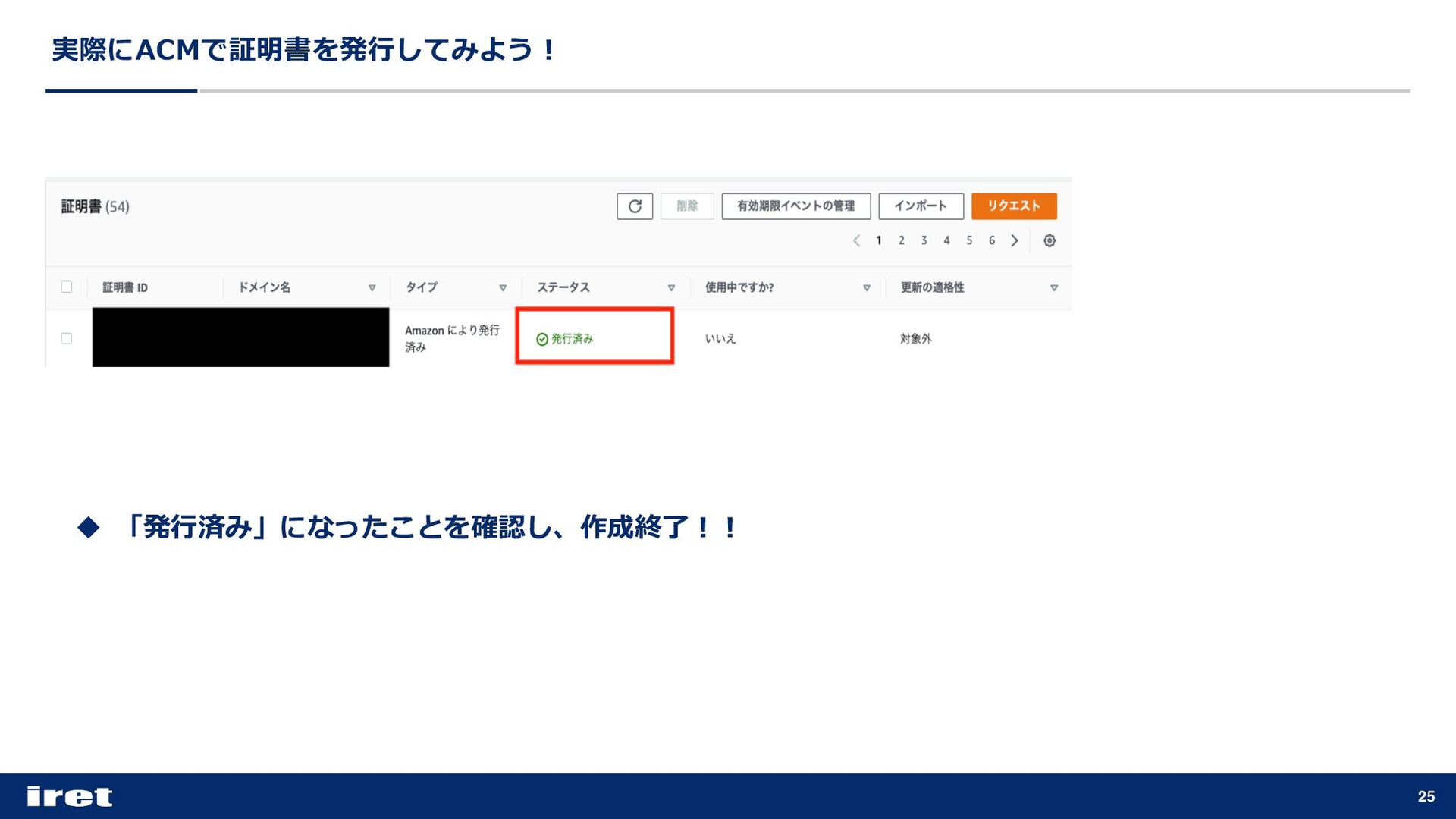1456x819 pixels.
Task: Refresh the certificate list
Action: coord(635,206)
